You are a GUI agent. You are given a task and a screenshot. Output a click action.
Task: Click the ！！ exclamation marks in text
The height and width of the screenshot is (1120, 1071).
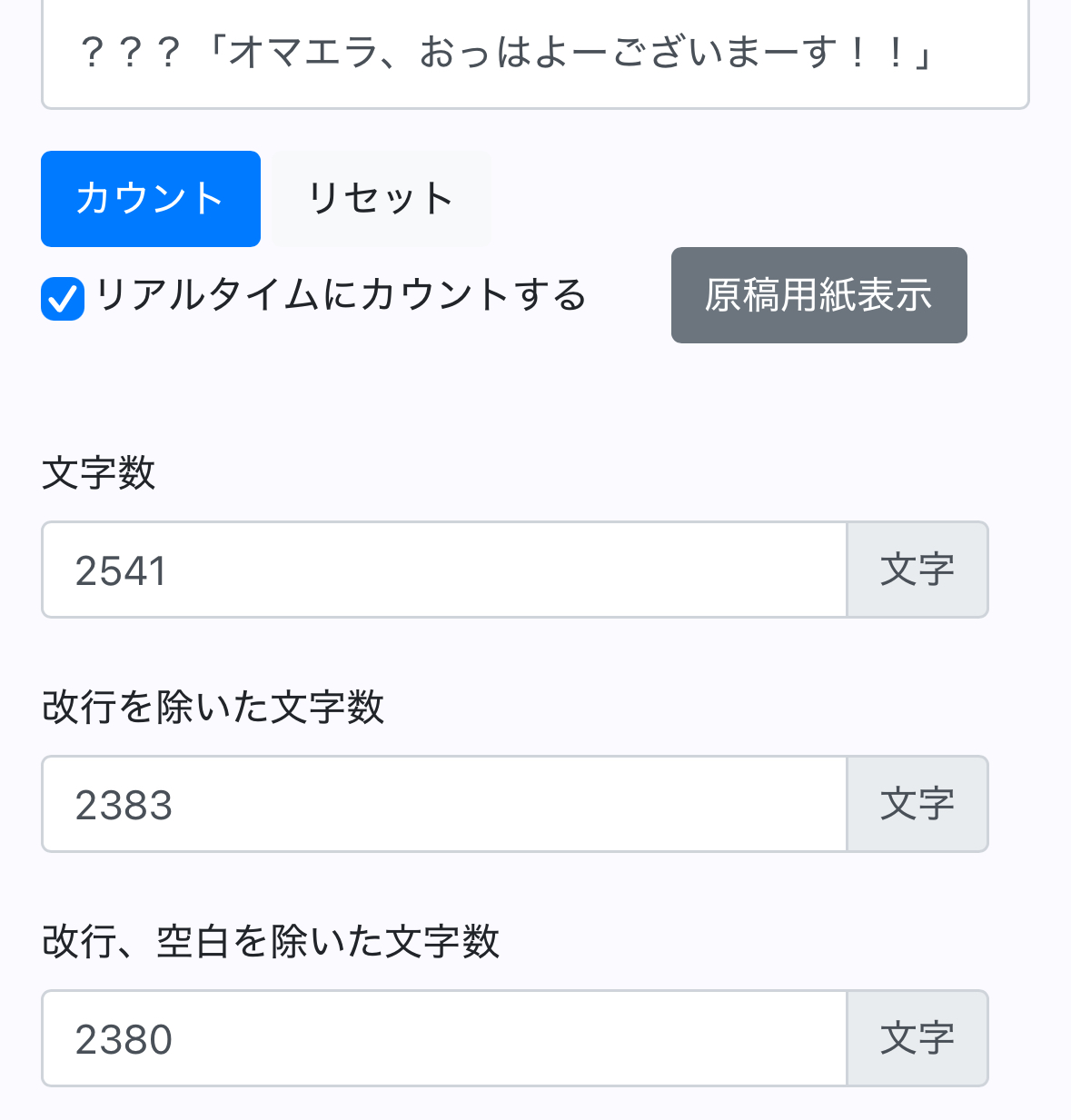click(876, 54)
